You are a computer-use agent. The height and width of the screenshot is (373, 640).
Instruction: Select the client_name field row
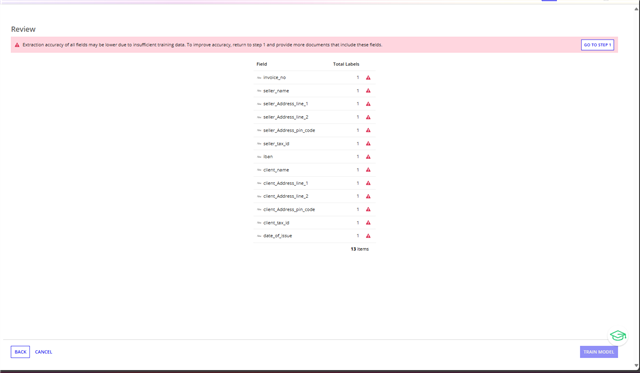(314, 170)
